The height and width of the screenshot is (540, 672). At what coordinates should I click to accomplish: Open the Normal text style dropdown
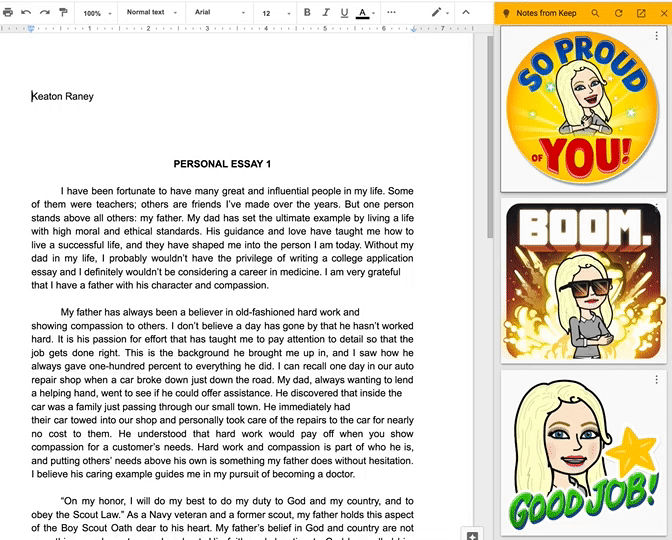click(151, 12)
